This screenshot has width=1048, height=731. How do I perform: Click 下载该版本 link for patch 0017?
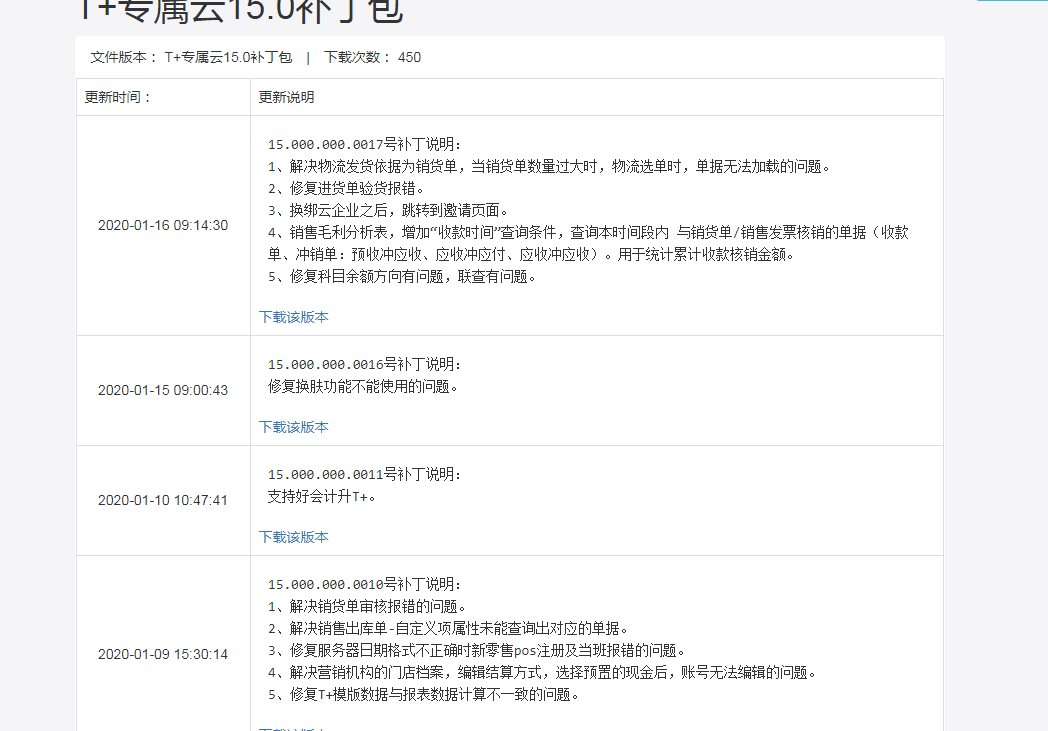[x=293, y=317]
